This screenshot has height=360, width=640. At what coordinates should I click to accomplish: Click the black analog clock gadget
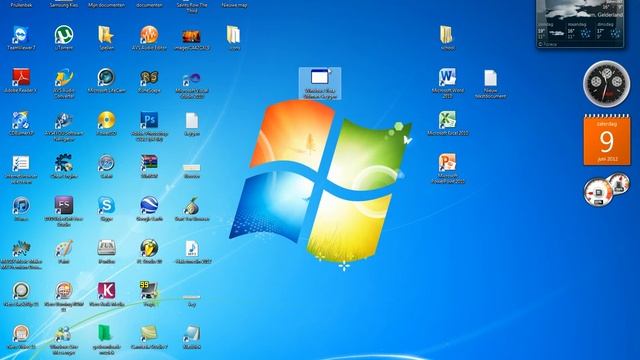[x=607, y=84]
